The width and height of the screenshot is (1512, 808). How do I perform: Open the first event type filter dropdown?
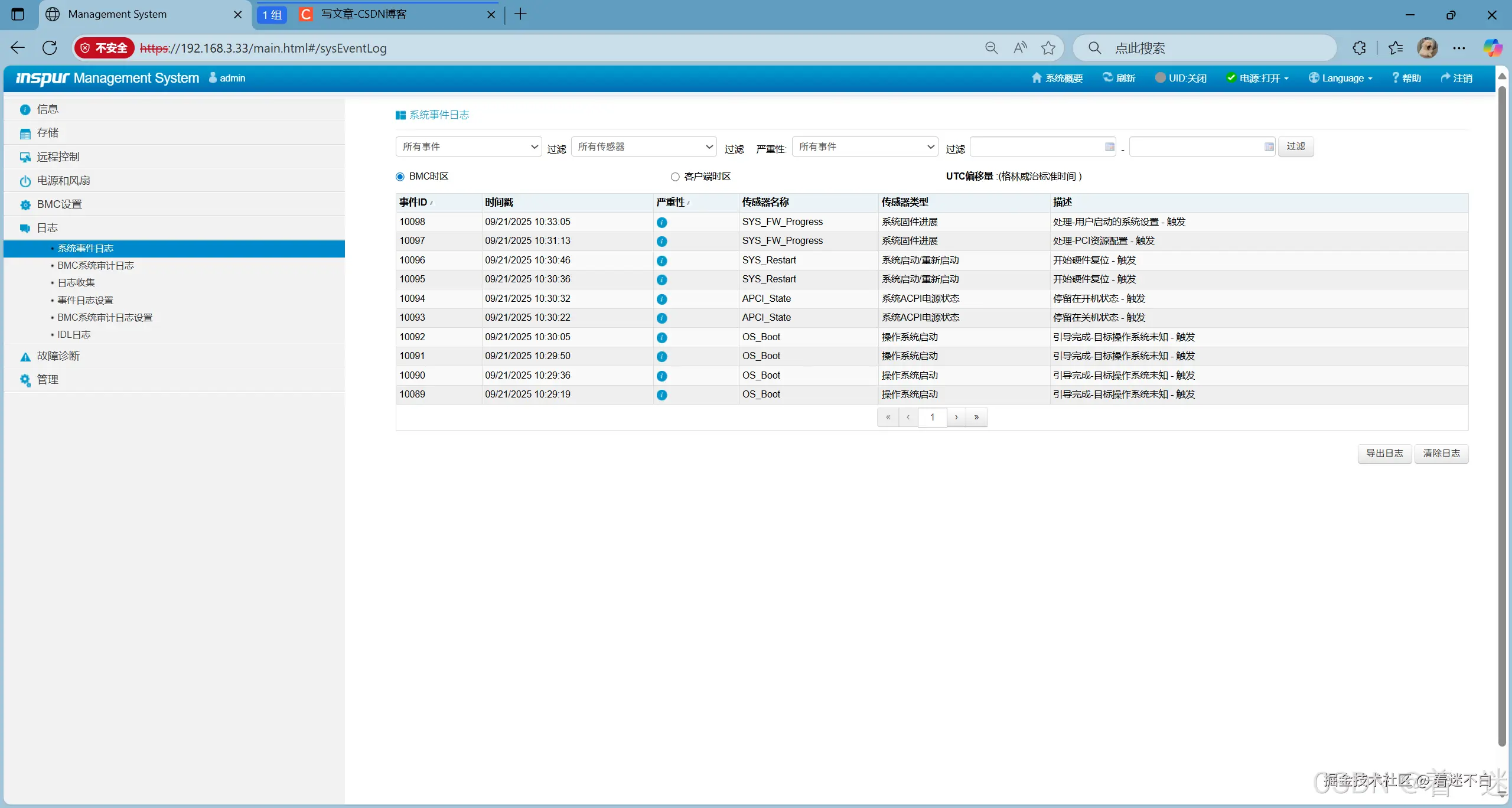click(468, 146)
